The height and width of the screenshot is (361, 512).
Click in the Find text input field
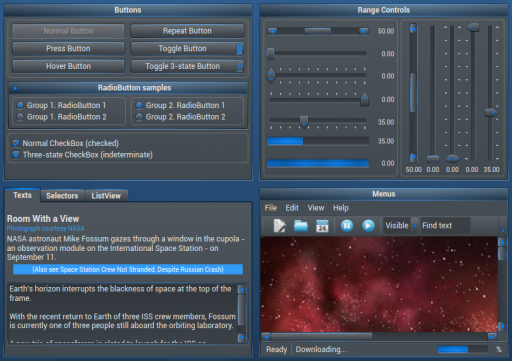click(x=445, y=226)
